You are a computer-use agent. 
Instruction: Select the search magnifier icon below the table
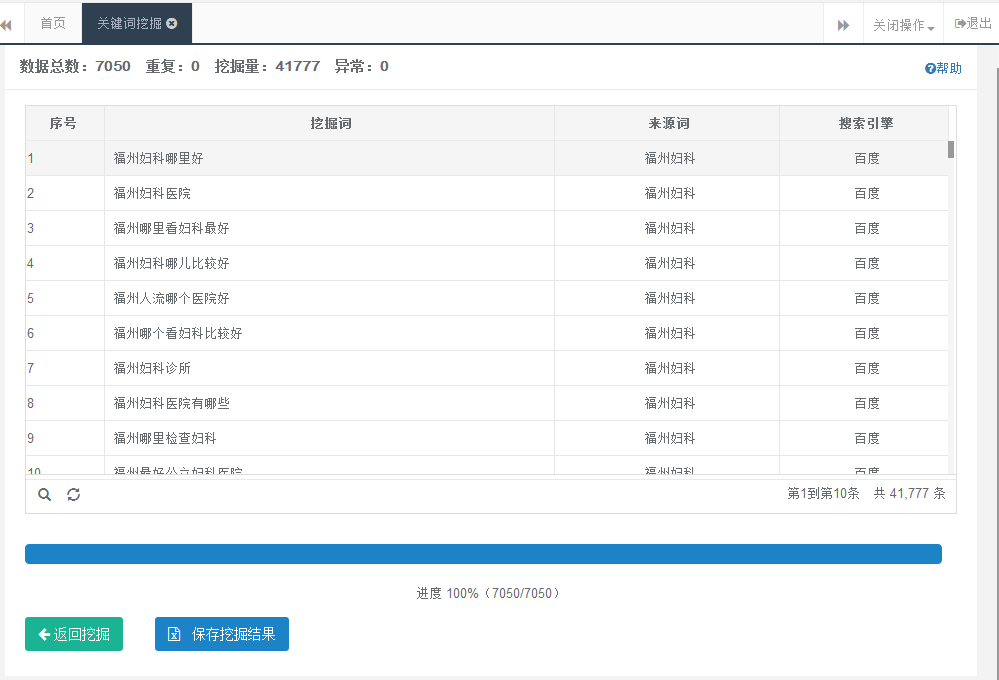pos(44,494)
